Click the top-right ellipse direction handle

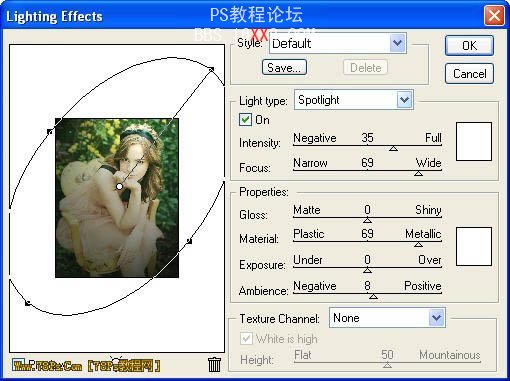[211, 69]
